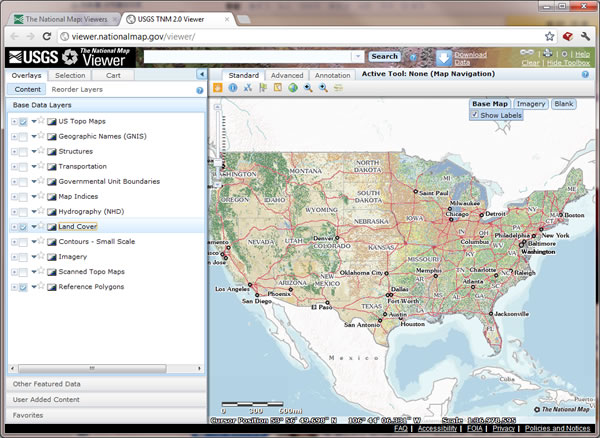Check Governmental Unit Boundaries layer
This screenshot has height=438, width=600.
pyautogui.click(x=23, y=182)
